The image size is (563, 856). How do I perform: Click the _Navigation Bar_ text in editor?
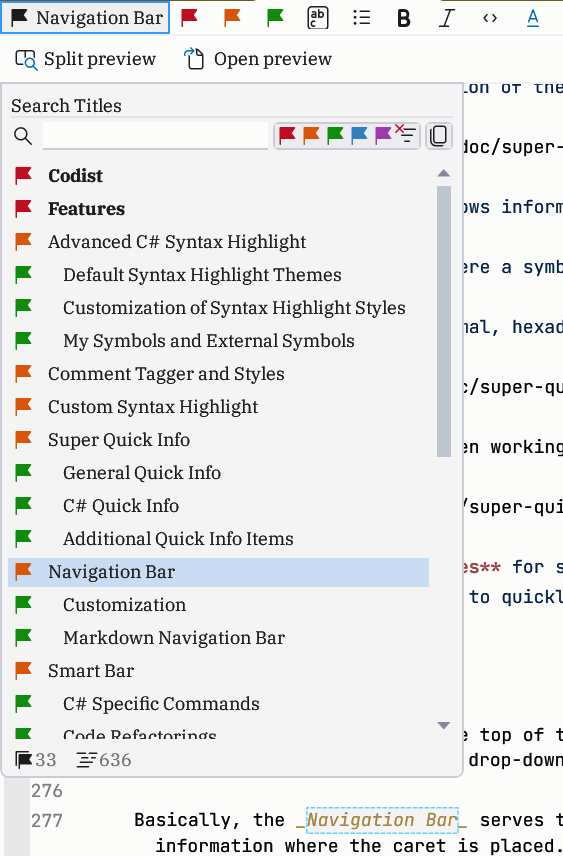point(382,820)
